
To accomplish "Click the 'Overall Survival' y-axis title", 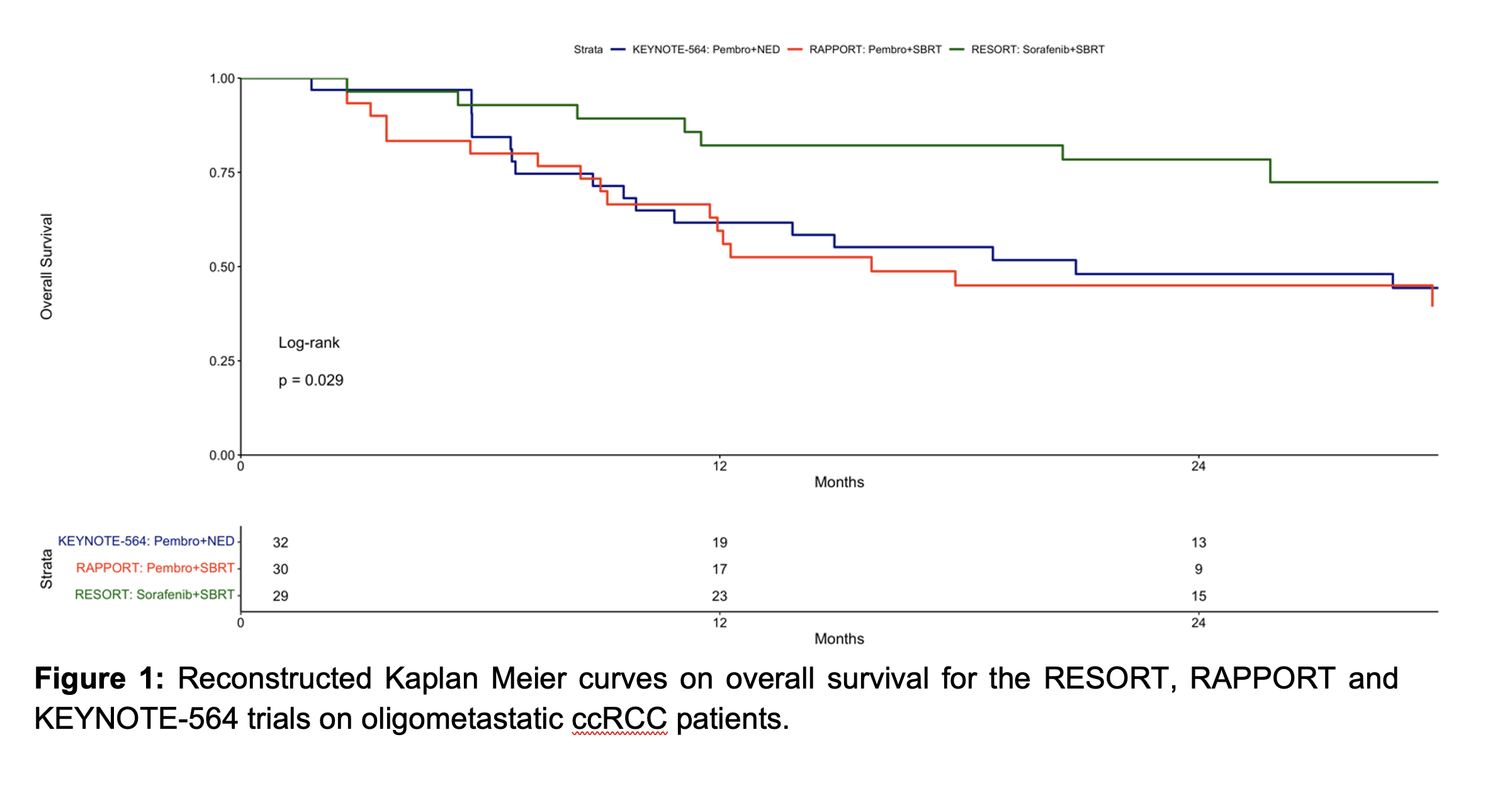I will click(x=47, y=266).
